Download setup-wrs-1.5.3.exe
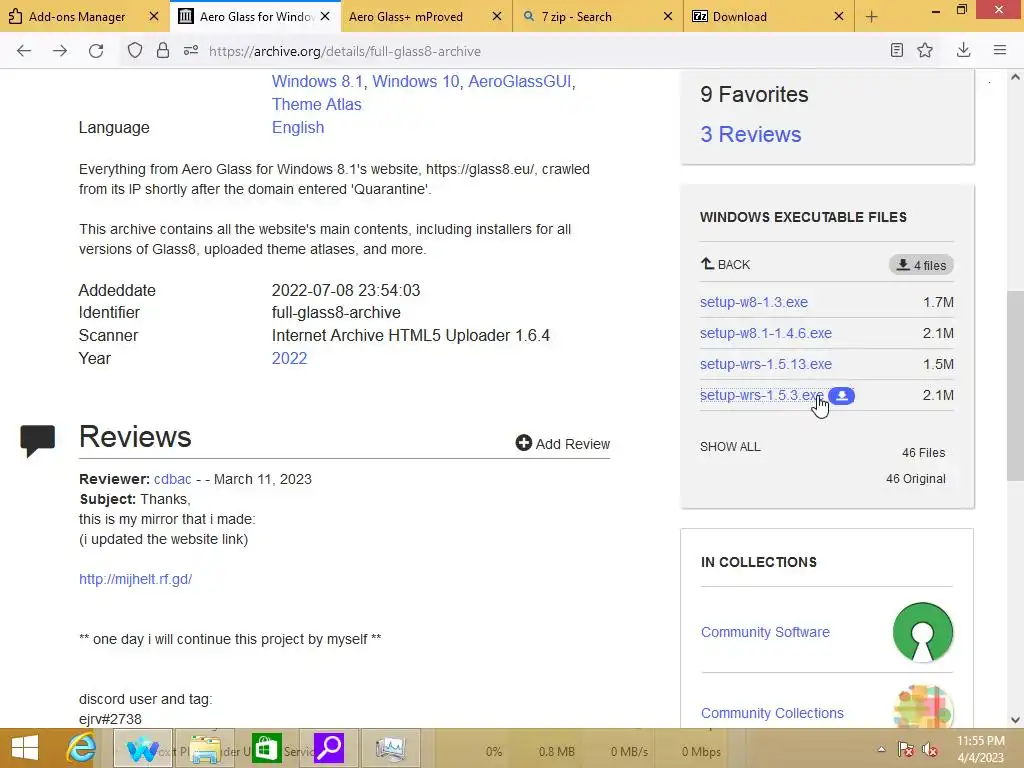 (761, 396)
